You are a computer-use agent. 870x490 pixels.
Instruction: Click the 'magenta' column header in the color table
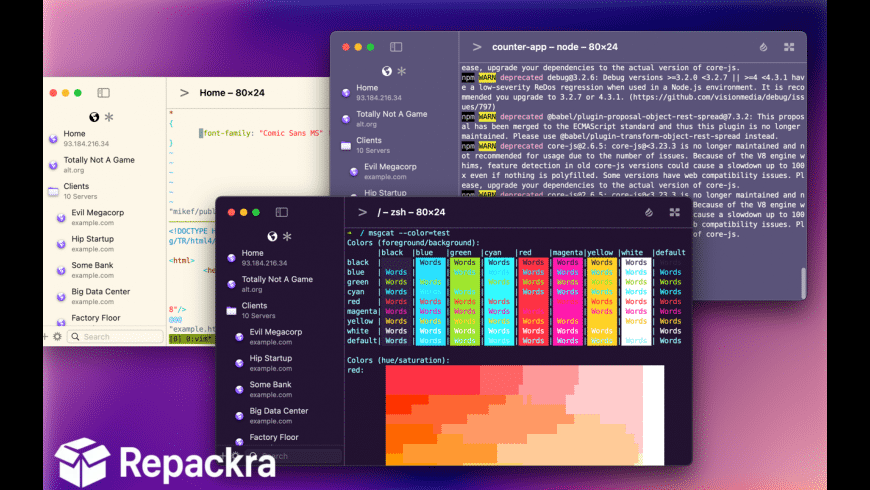click(x=567, y=252)
